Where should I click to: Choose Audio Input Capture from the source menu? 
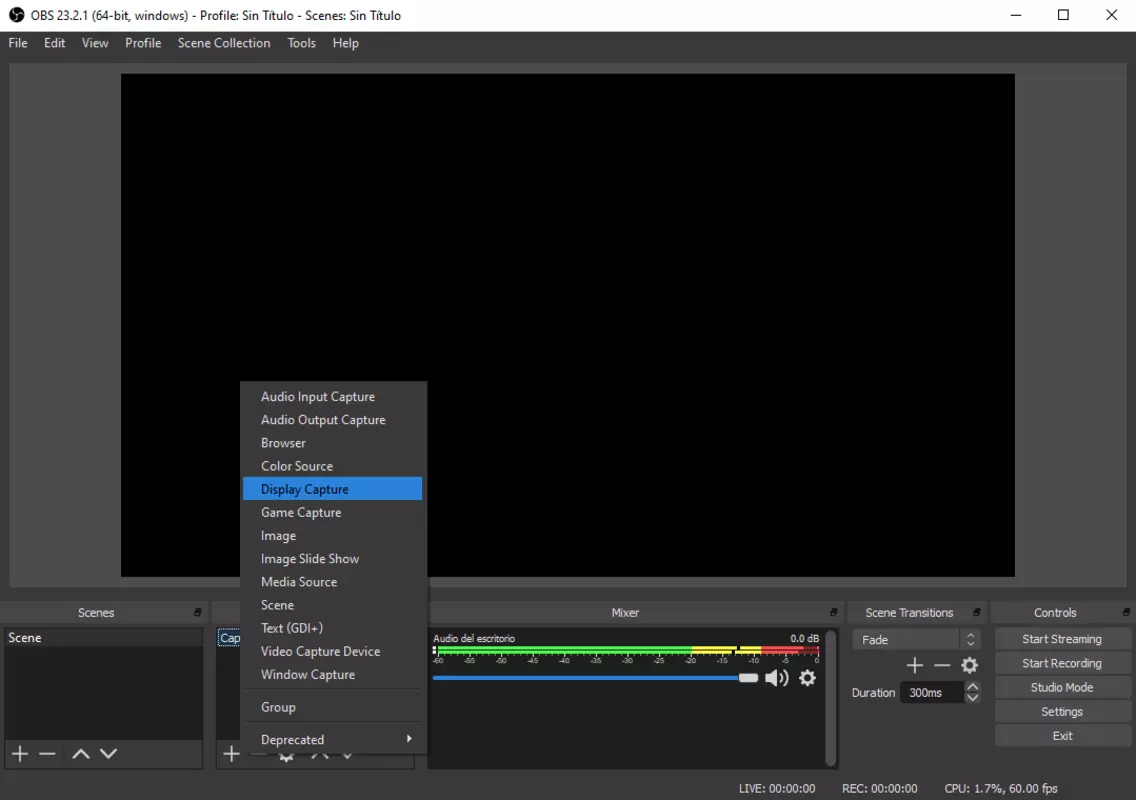[x=333, y=396]
